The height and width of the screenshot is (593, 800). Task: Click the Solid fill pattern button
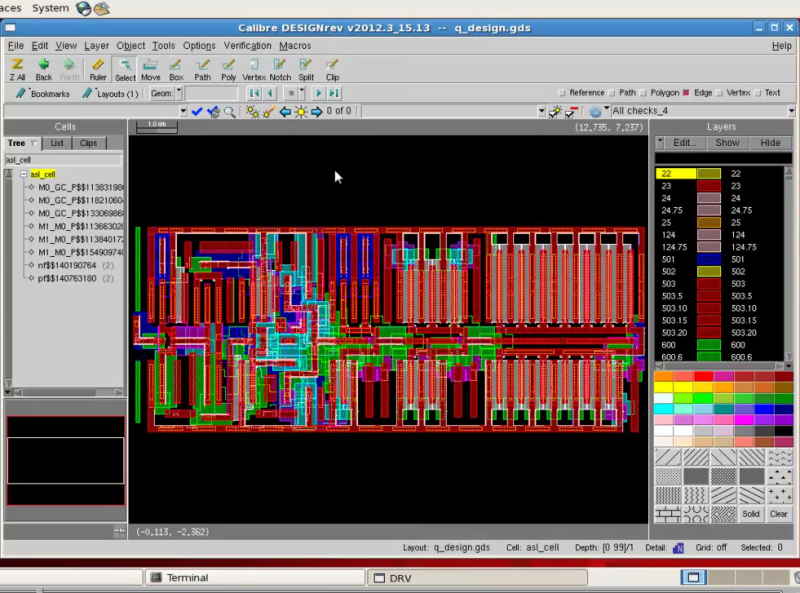pos(751,514)
